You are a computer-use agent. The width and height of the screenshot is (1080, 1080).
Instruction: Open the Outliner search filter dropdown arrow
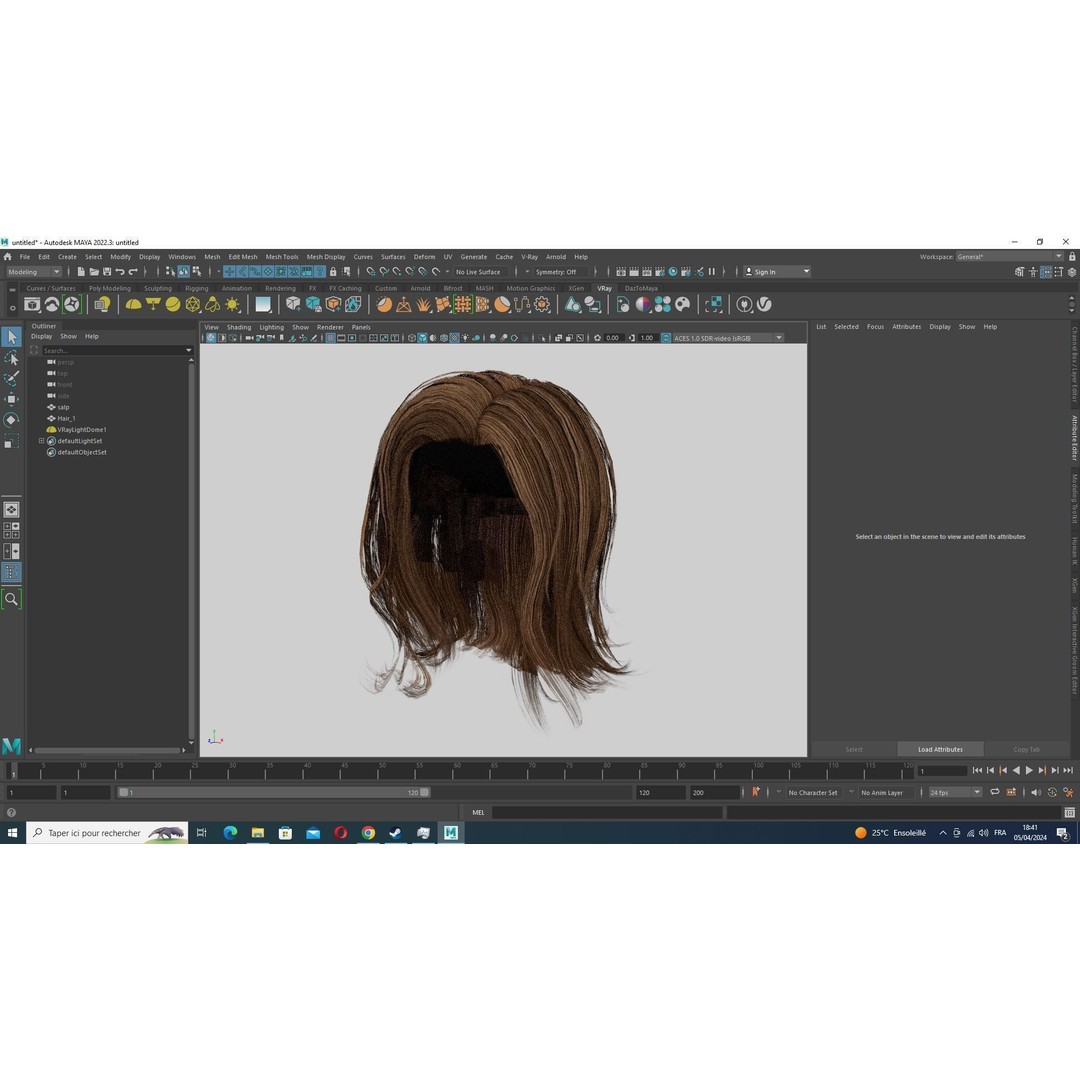click(189, 351)
